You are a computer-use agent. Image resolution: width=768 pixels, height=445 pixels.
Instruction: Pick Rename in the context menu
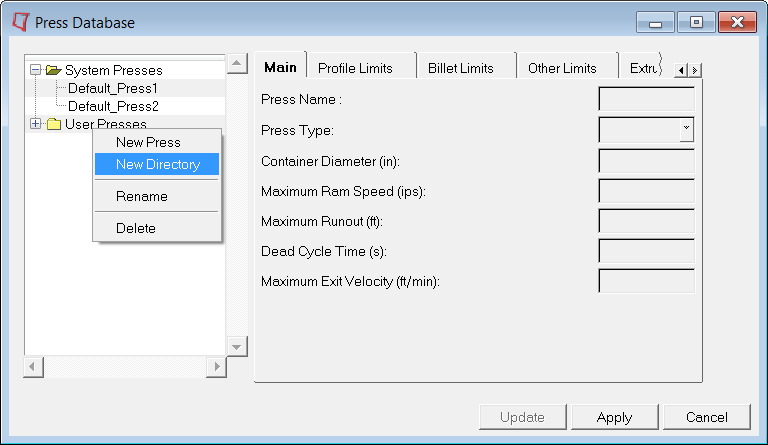pyautogui.click(x=141, y=196)
